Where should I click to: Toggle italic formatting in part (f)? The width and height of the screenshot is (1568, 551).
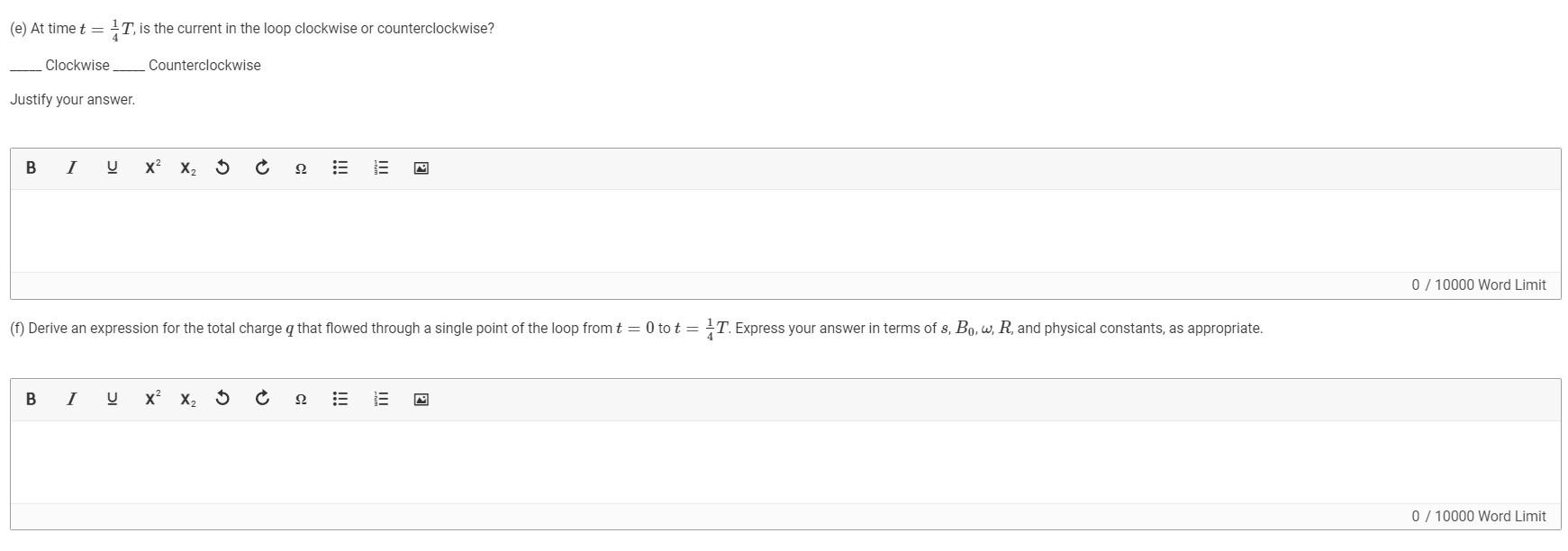coord(71,399)
